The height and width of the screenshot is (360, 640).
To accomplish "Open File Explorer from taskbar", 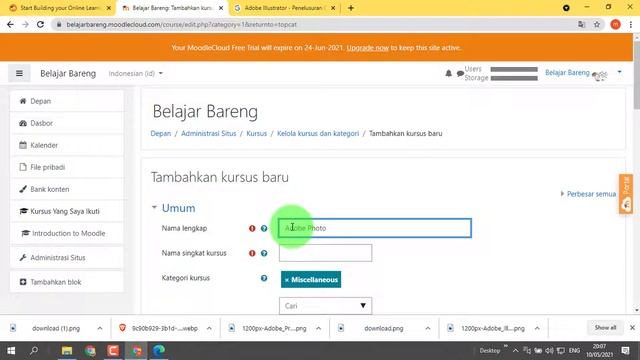I will point(67,351).
